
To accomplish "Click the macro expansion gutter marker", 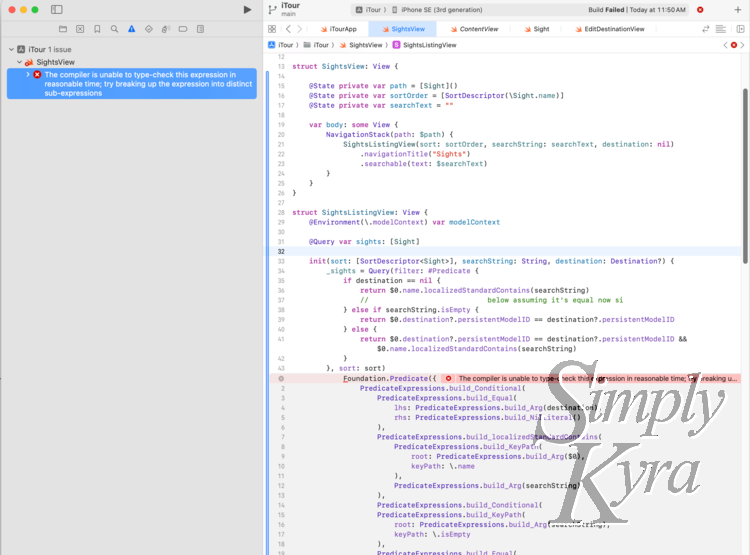I will coord(281,378).
